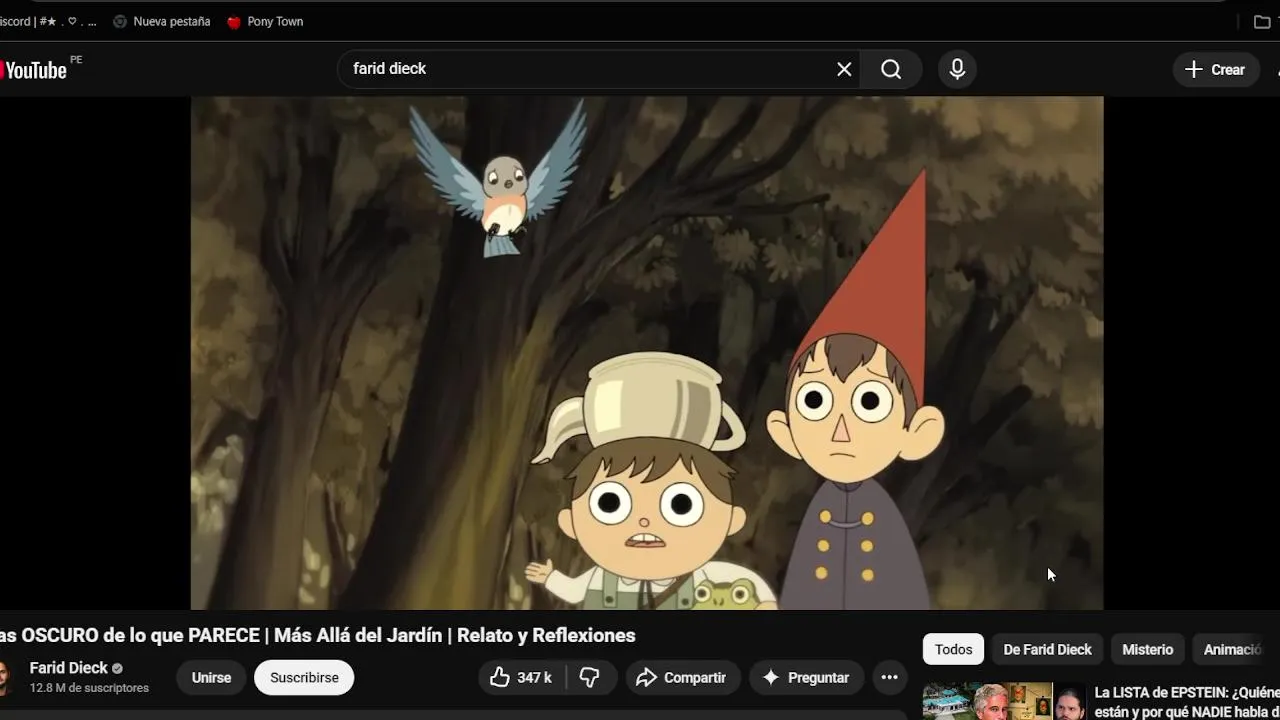
Task: Open the three-dots more actions menu
Action: pyautogui.click(x=889, y=677)
